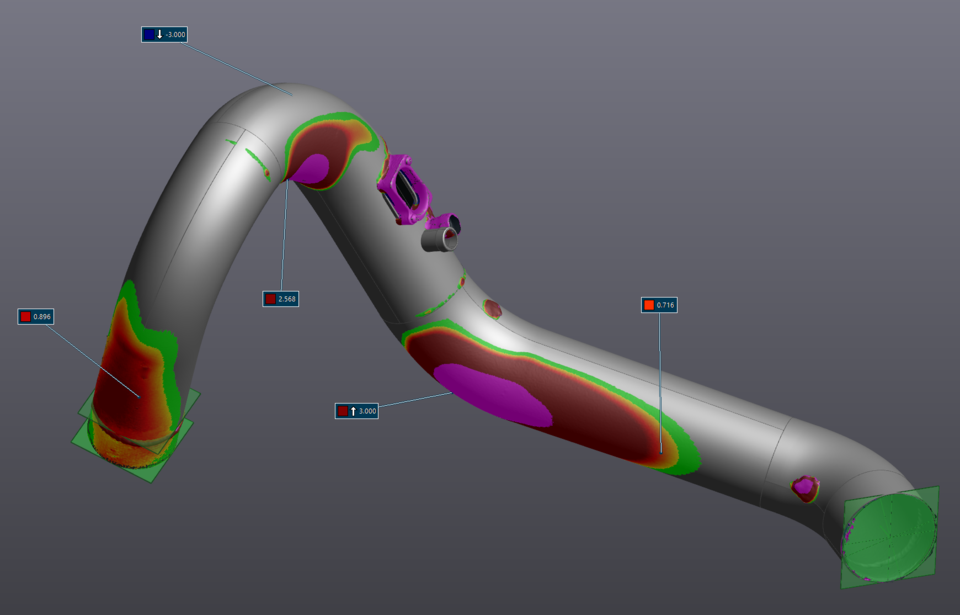Viewport: 960px width, 615px height.
Task: Click the orange swatch icon beside 0.716
Action: (648, 303)
